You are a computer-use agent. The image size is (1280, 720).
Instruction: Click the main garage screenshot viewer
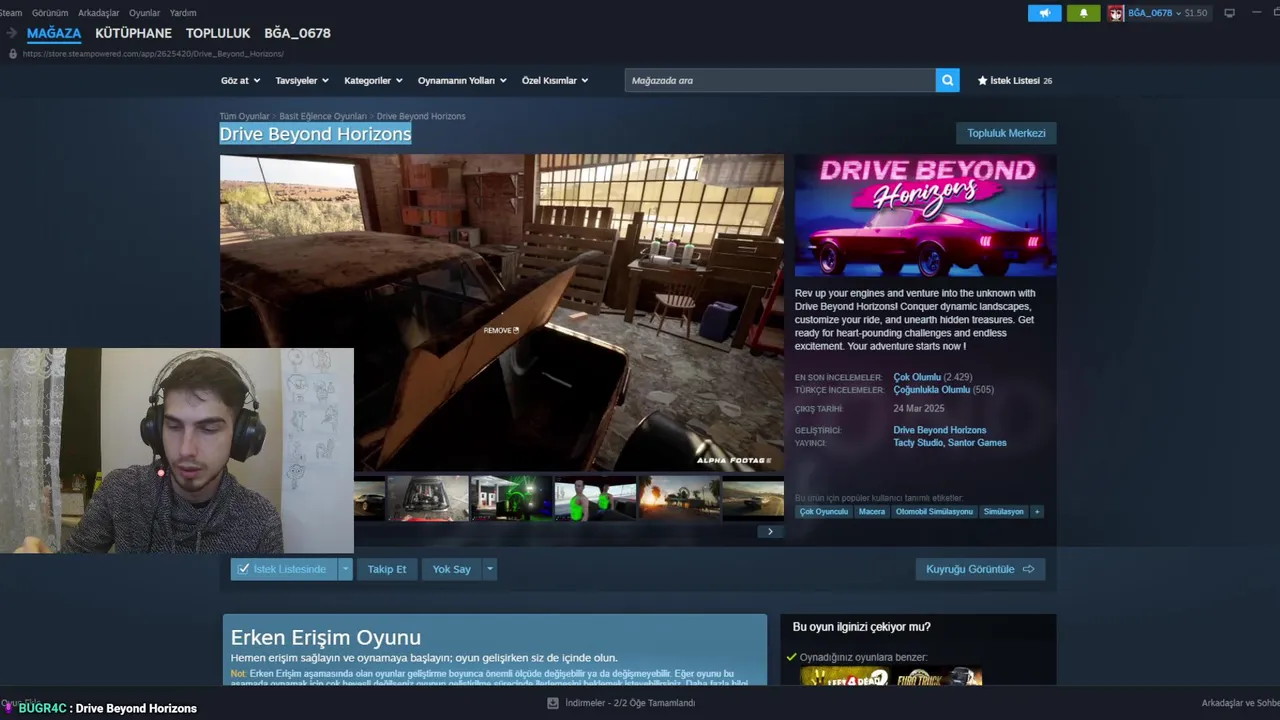tap(502, 312)
